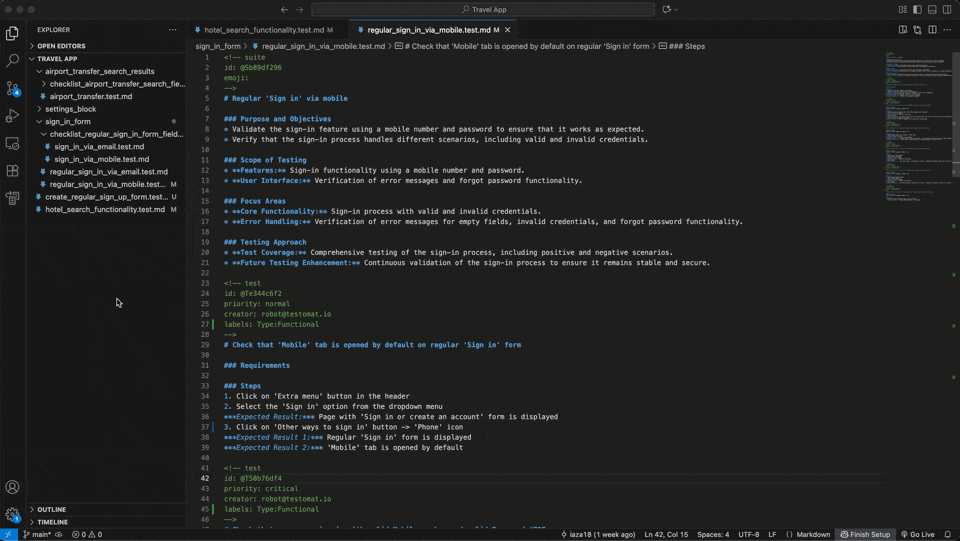Click Finish Setup in status bar

pos(865,534)
